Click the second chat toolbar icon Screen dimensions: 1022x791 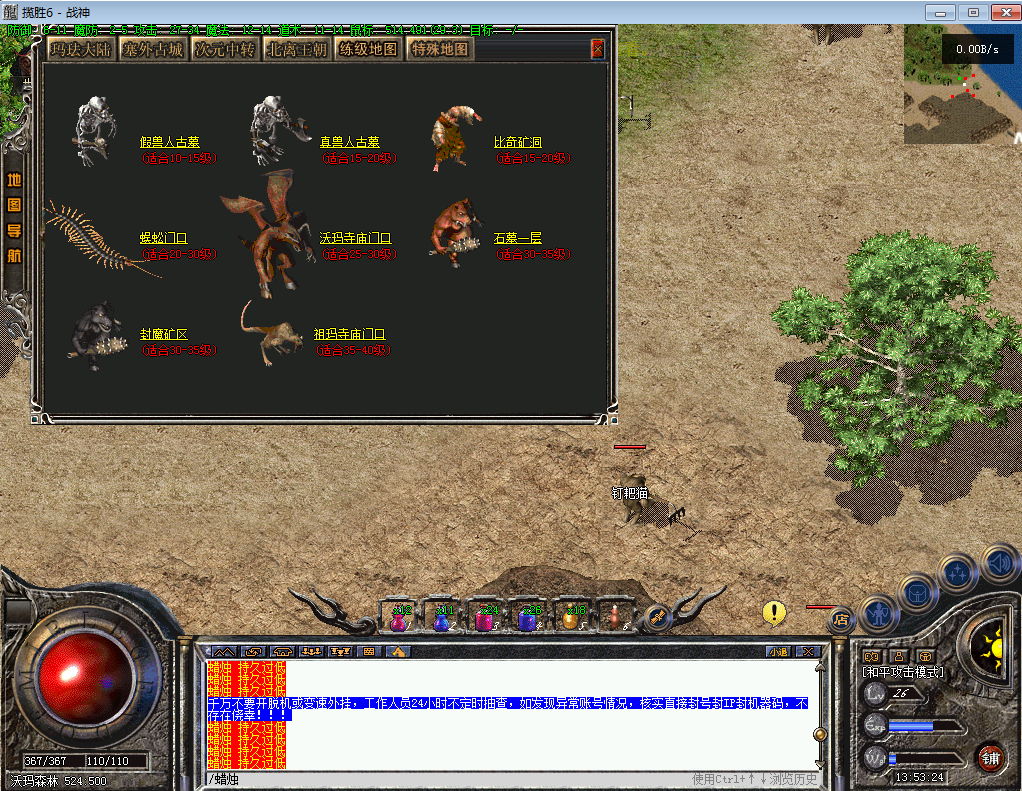253,652
